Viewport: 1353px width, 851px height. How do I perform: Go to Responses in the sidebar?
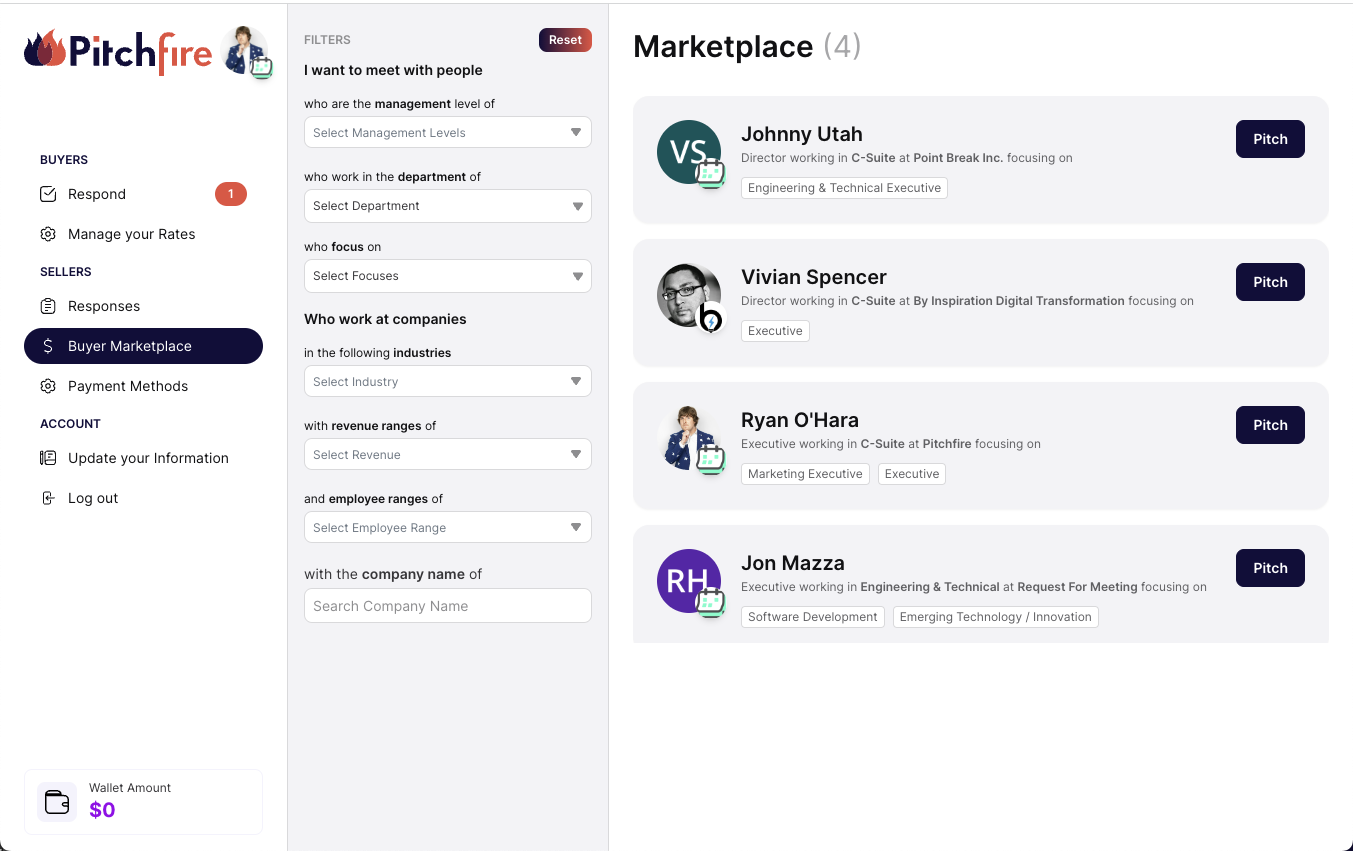(x=104, y=306)
